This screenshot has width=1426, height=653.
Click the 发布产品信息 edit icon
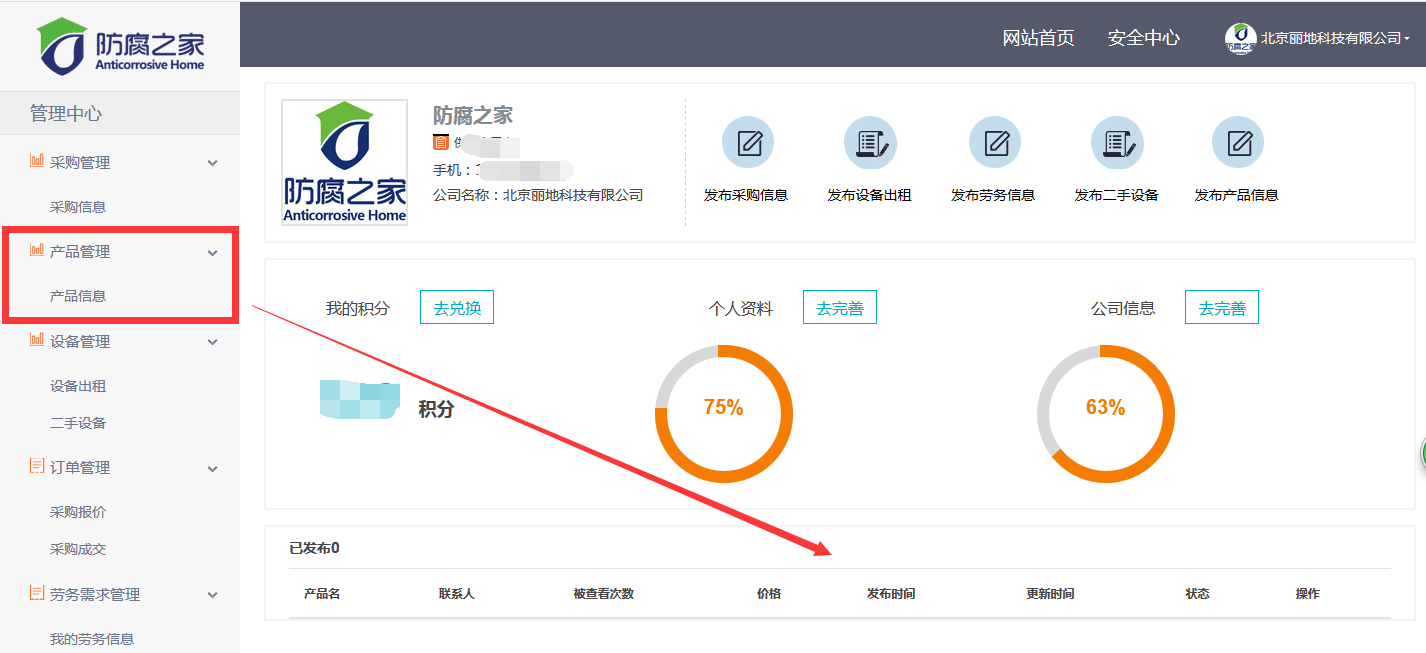[1237, 143]
